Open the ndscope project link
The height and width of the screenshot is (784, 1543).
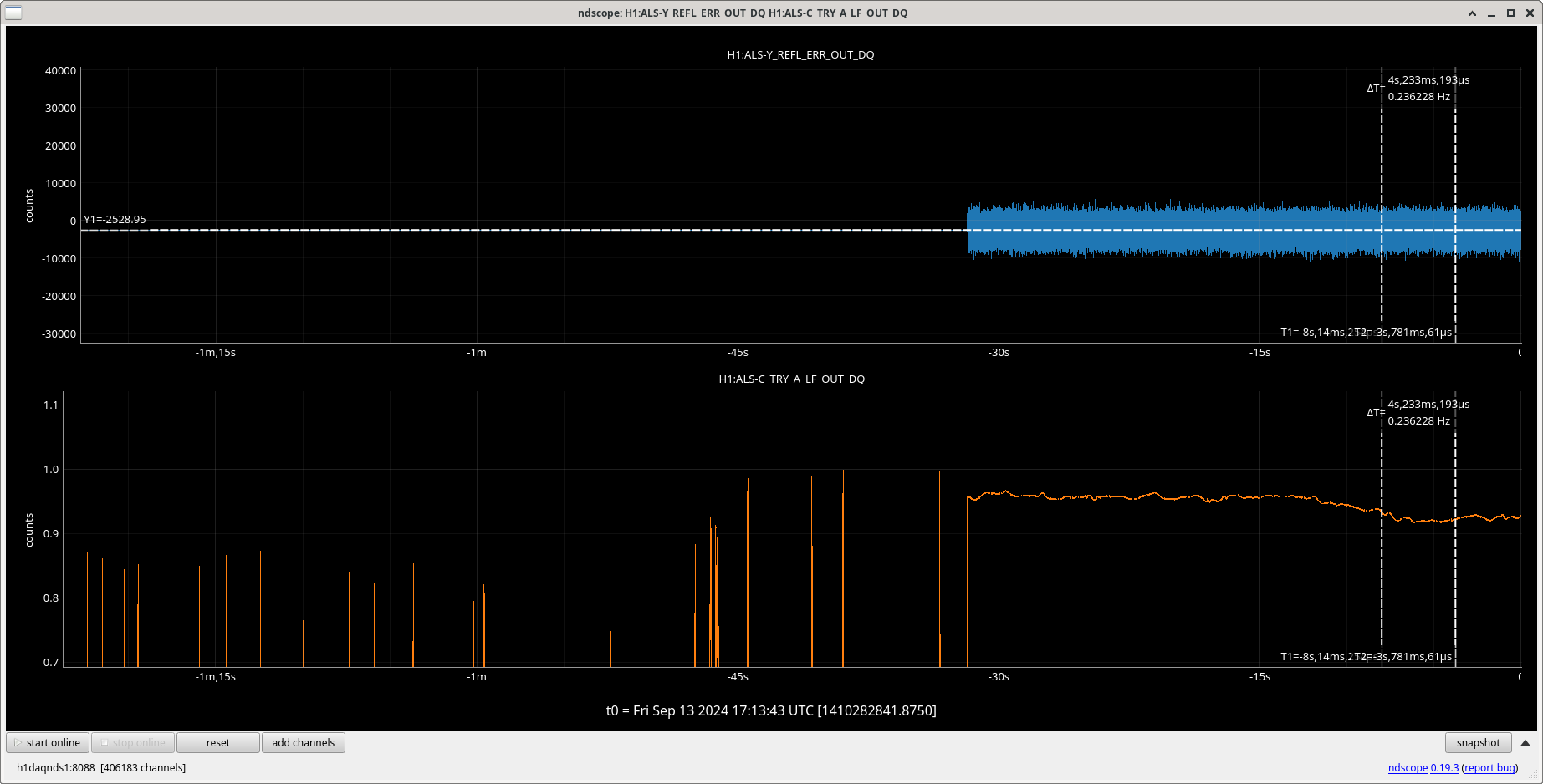point(1408,767)
